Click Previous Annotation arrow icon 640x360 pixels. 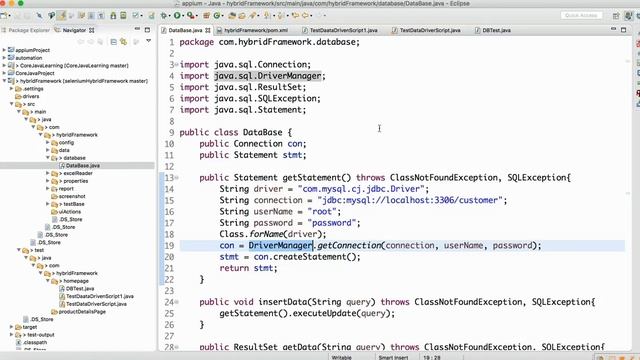pyautogui.click(x=281, y=16)
